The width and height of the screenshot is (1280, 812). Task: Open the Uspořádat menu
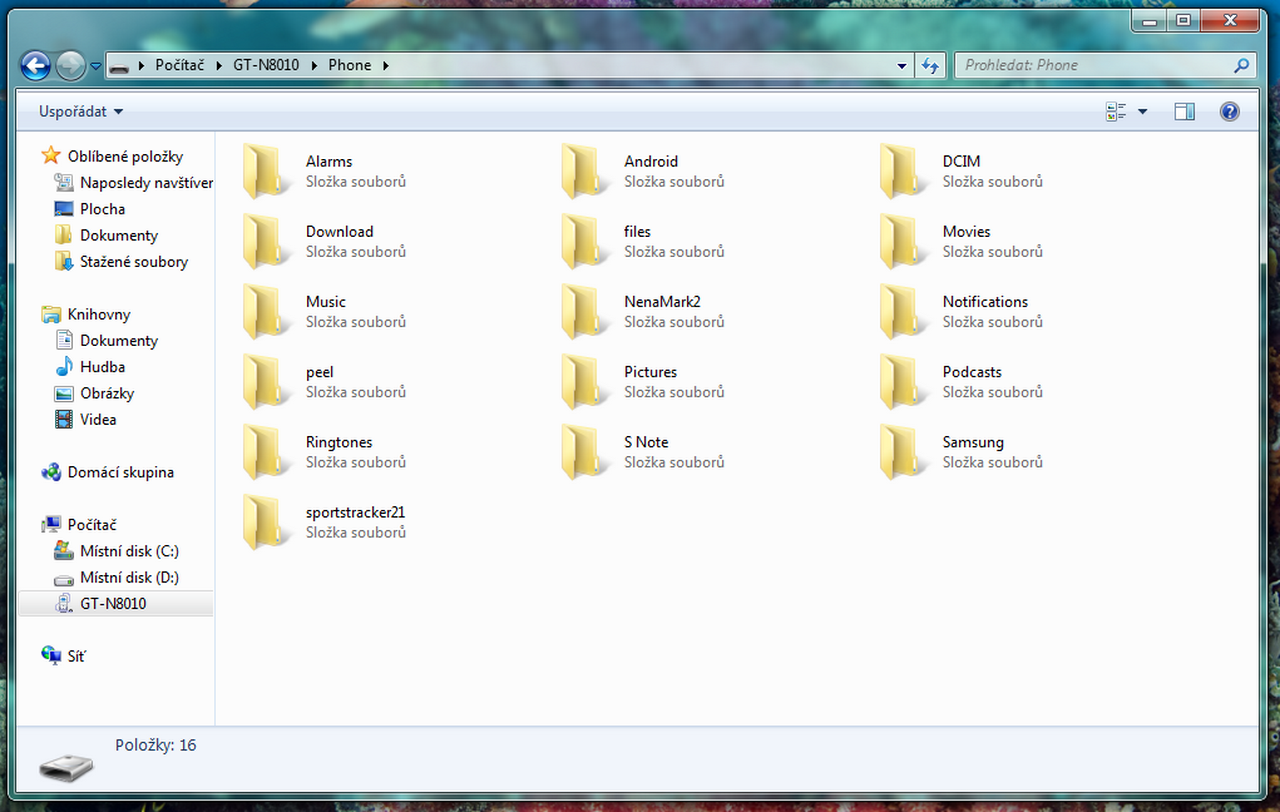click(81, 112)
